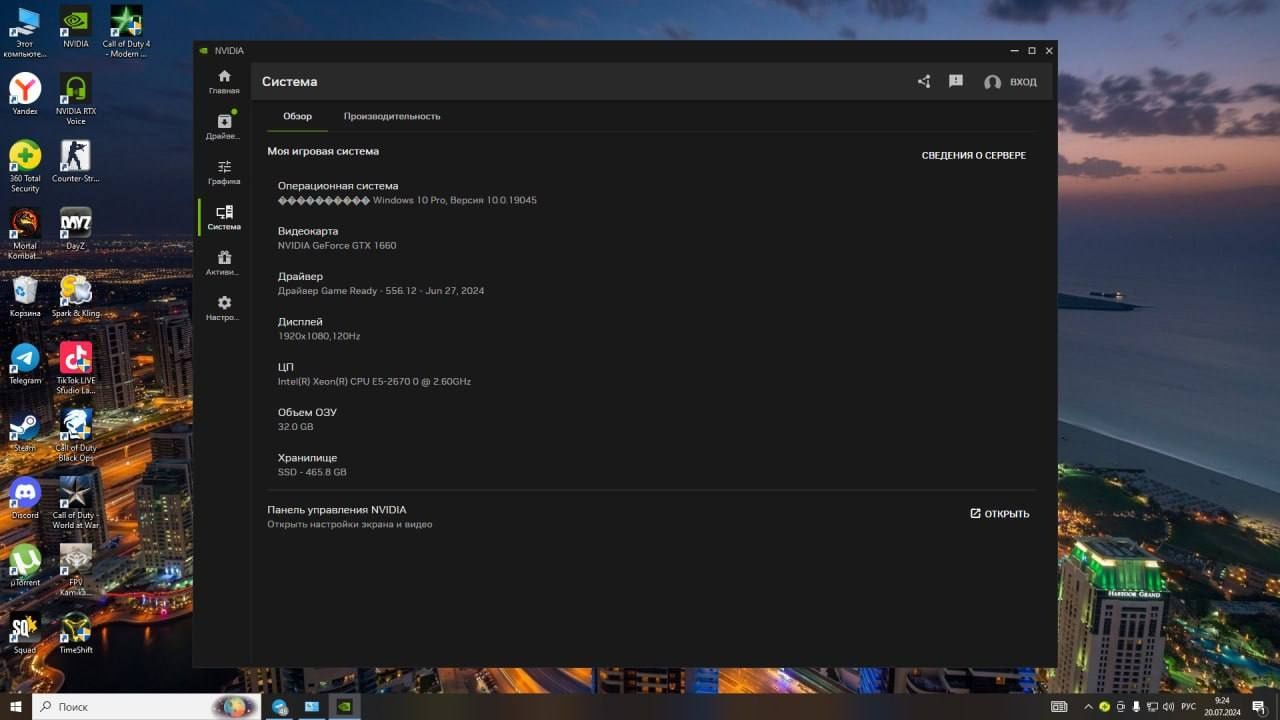
Task: Select the Mortal Kombat desktop icon
Action: click(x=25, y=234)
